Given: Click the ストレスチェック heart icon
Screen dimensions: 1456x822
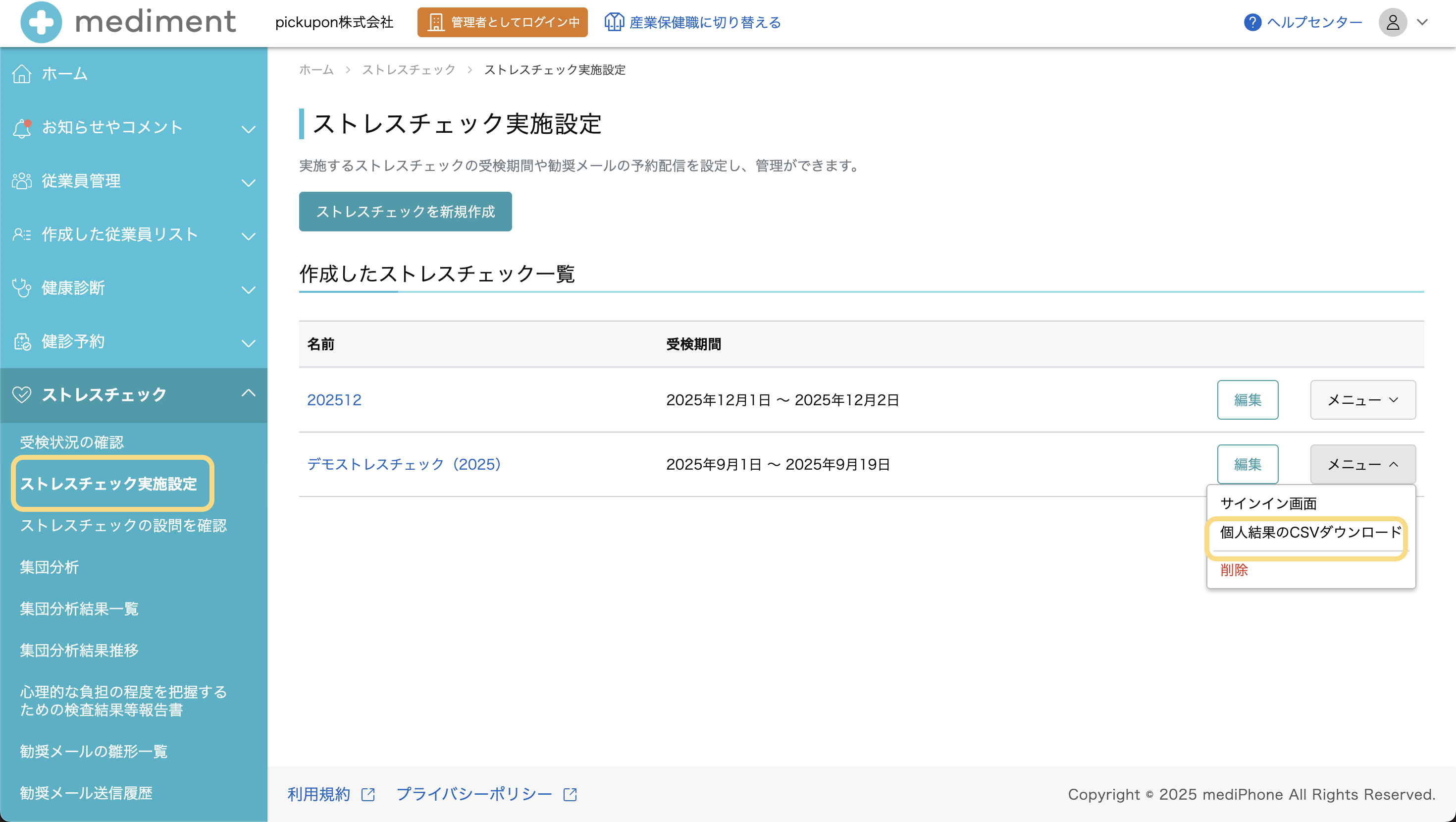Looking at the screenshot, I should [x=21, y=394].
